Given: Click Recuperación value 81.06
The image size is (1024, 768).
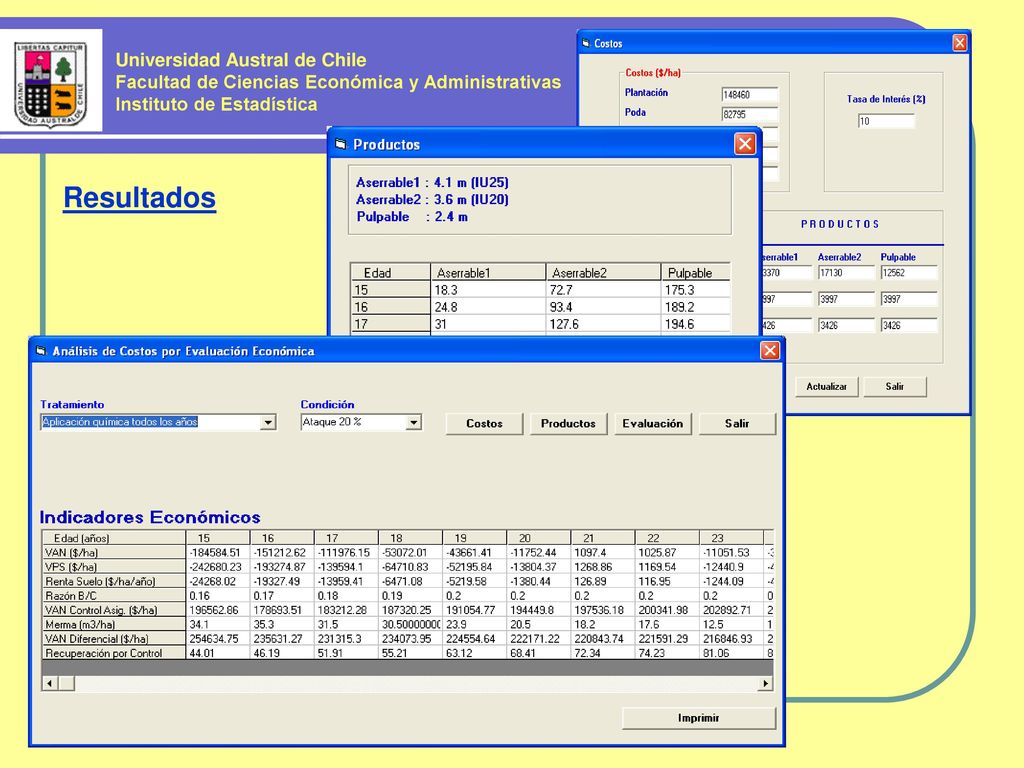Looking at the screenshot, I should 731,653.
